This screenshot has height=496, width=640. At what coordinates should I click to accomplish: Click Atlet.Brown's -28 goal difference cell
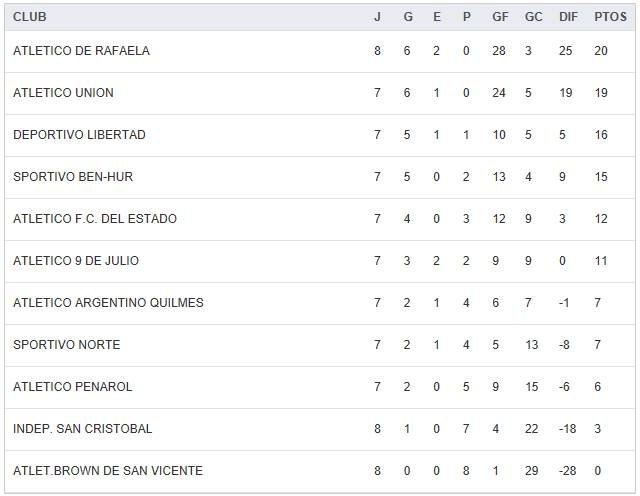tap(569, 471)
